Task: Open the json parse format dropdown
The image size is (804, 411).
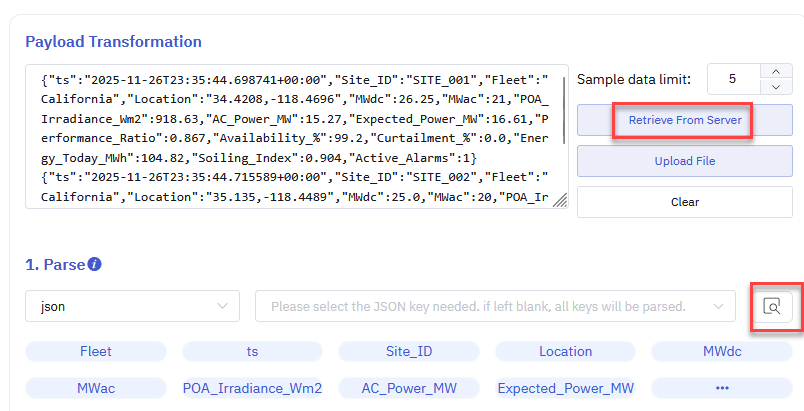Action: point(132,306)
